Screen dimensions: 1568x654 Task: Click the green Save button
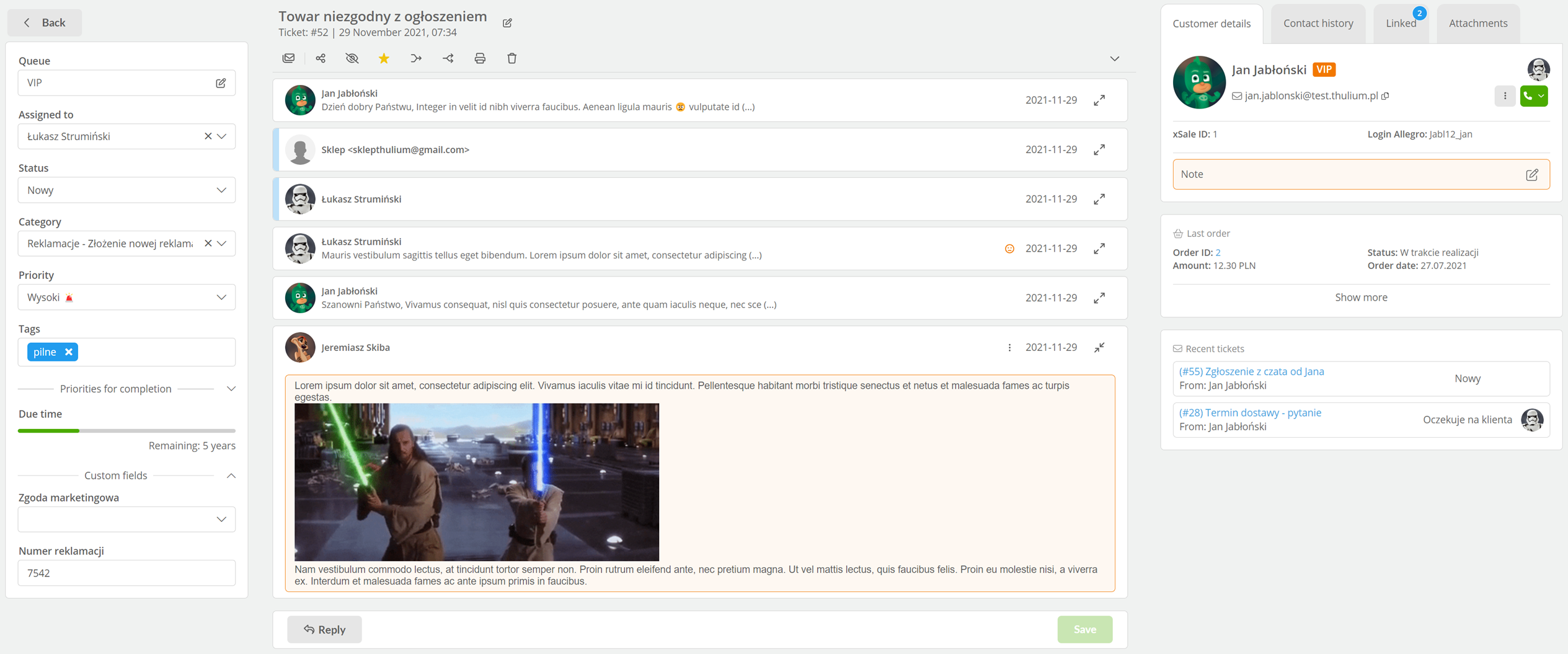(1084, 629)
